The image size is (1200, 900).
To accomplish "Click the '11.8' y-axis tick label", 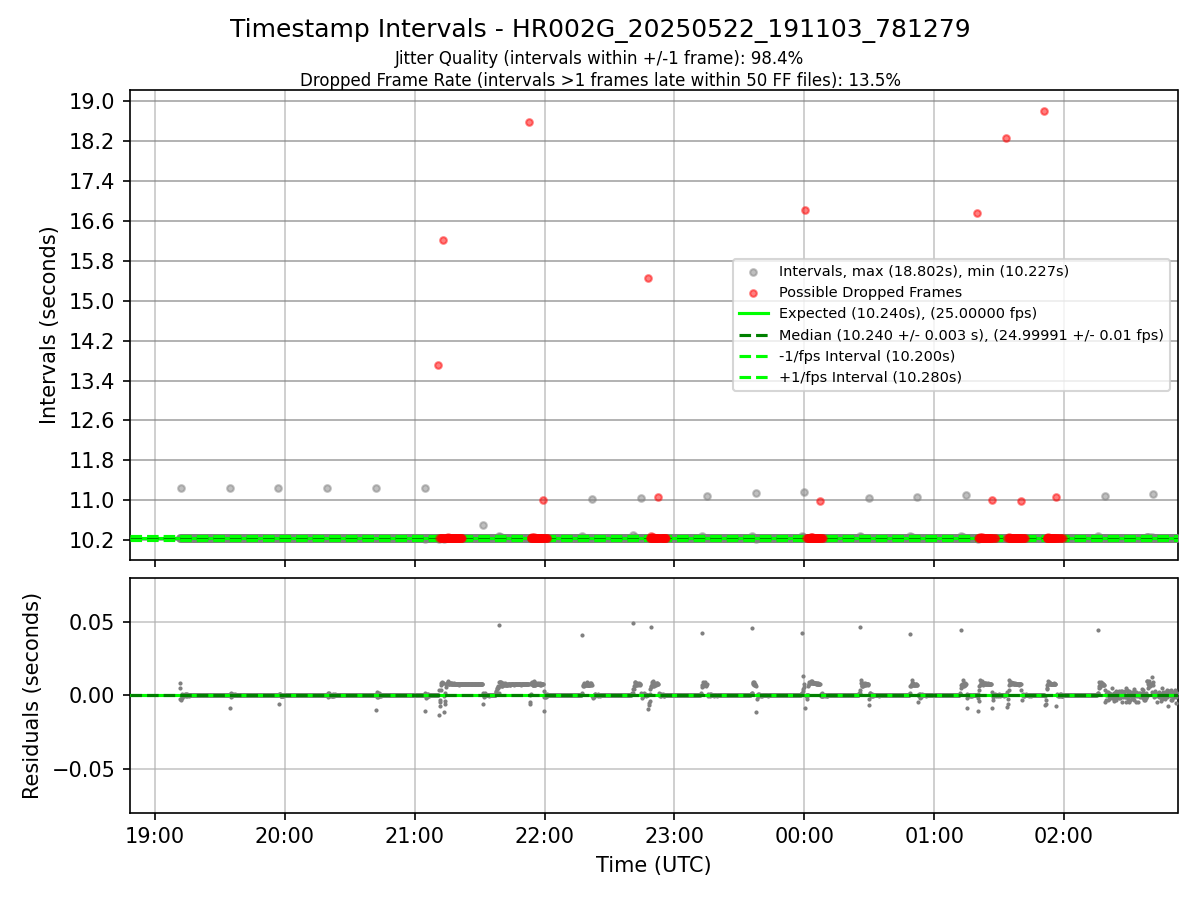I will (94, 461).
